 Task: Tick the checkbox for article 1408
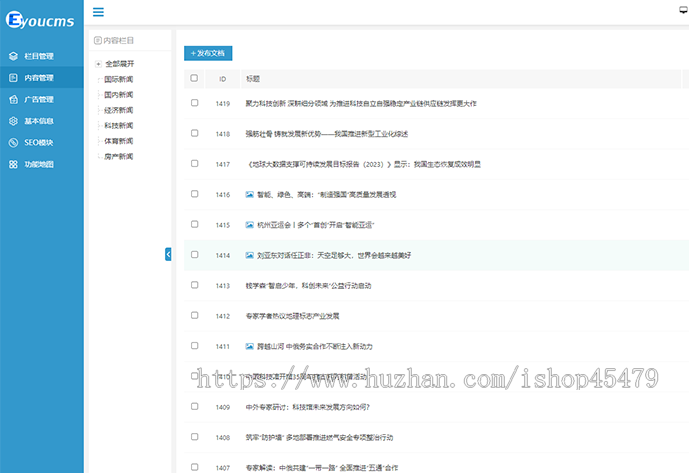click(x=195, y=436)
